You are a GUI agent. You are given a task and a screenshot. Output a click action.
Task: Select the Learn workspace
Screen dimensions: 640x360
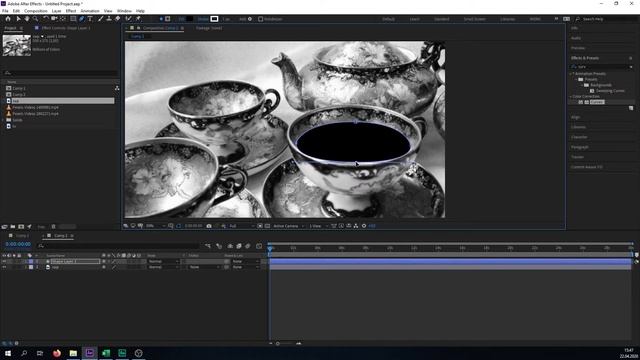pos(415,19)
